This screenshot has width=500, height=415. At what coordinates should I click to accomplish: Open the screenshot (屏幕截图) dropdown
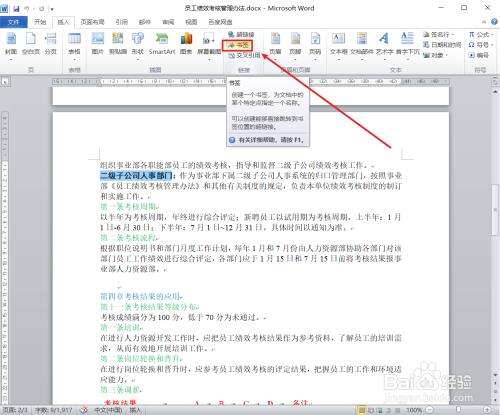point(209,46)
